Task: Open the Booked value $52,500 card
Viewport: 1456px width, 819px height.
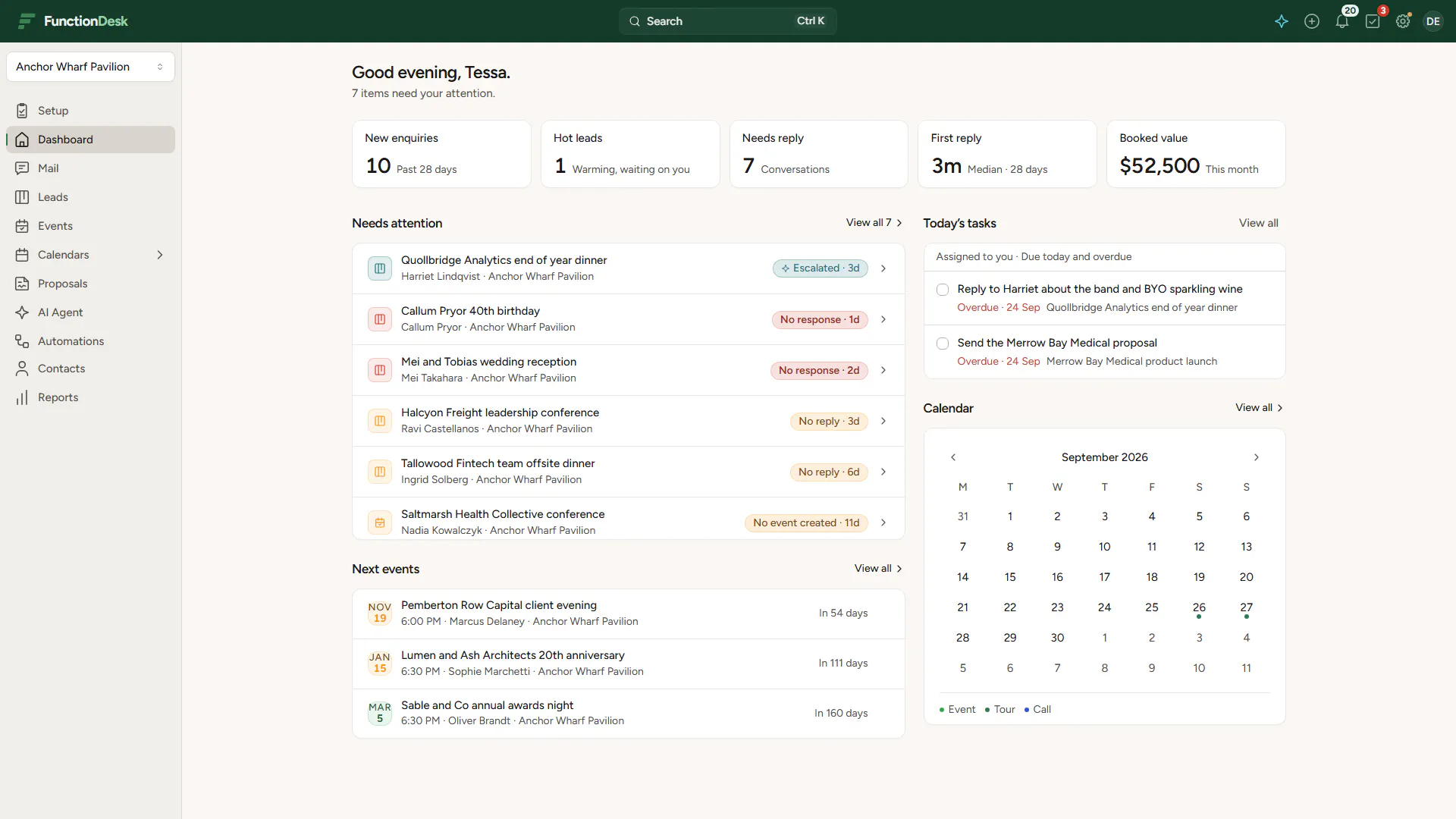Action: [1196, 154]
